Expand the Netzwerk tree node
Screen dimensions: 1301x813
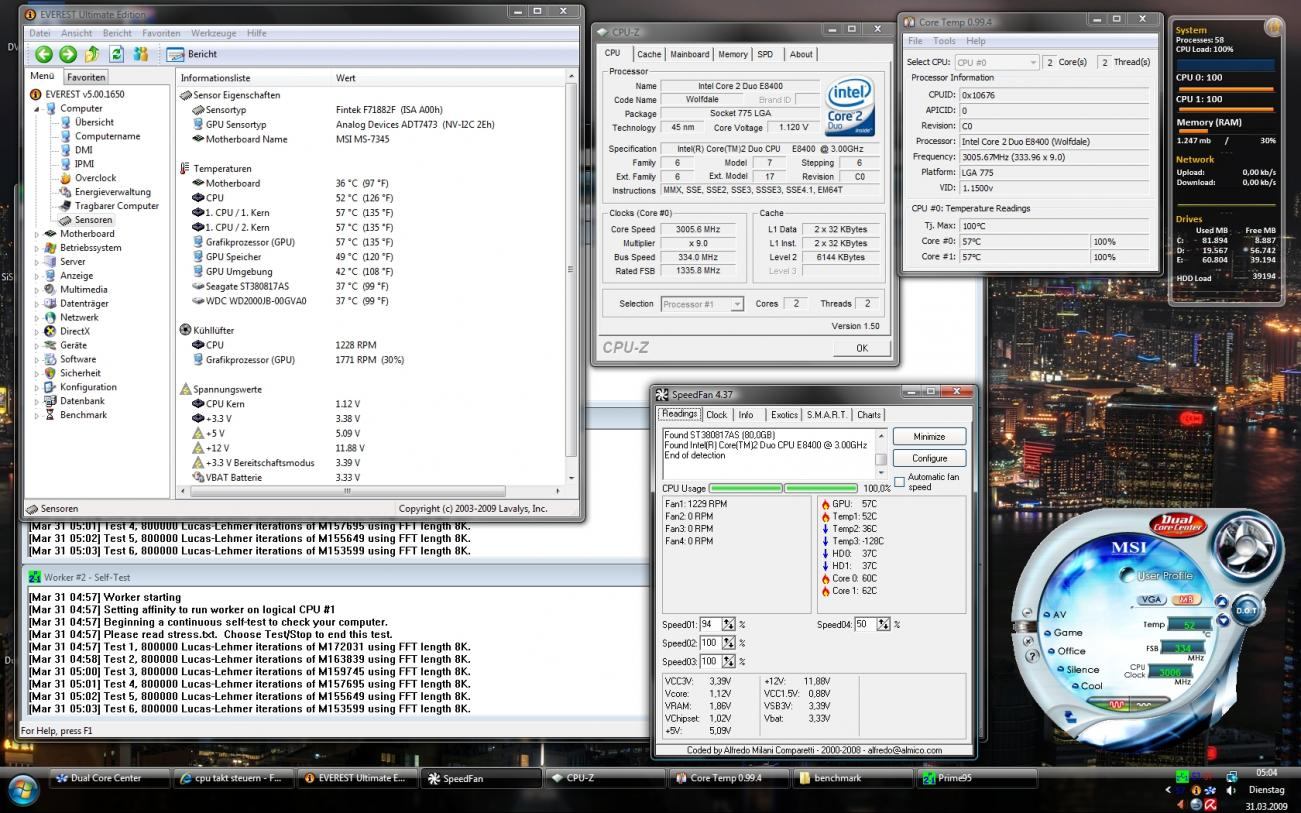(x=37, y=318)
